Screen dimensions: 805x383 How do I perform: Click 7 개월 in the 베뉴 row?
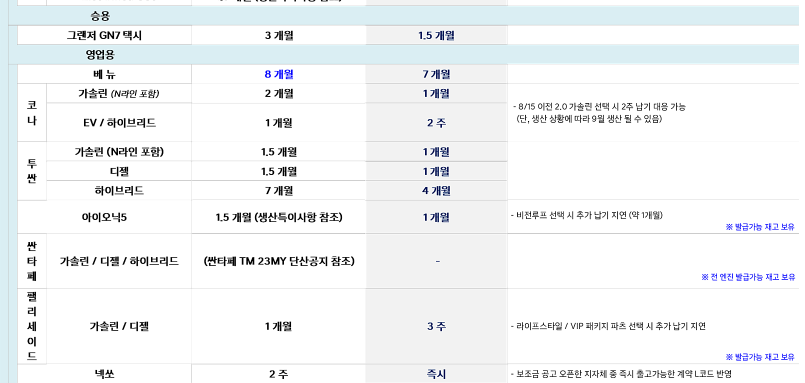click(436, 74)
